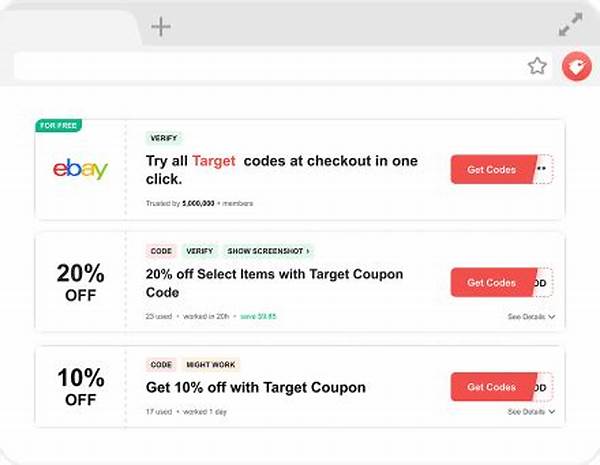600x465 pixels.
Task: Click Get Codes on Try all Target codes
Action: (x=493, y=169)
